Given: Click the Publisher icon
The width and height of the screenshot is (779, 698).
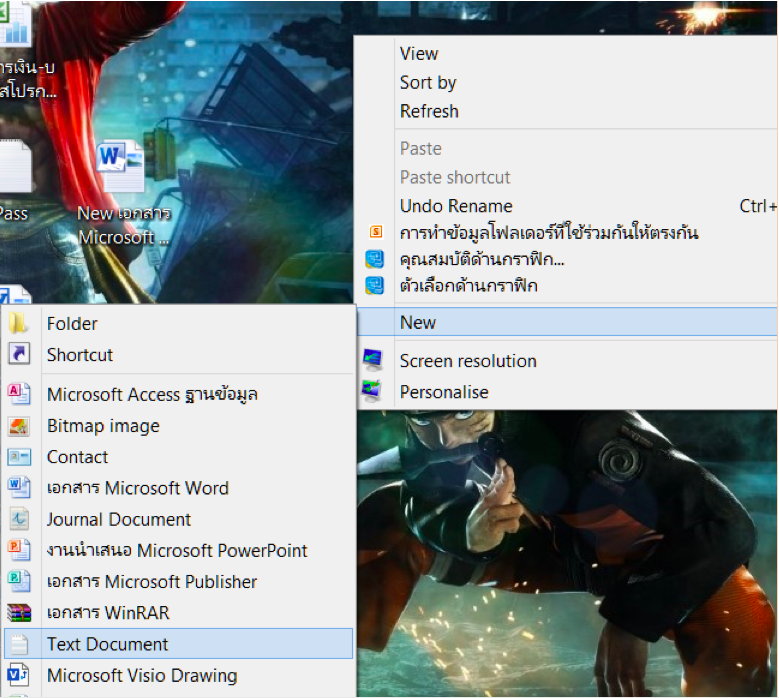Looking at the screenshot, I should point(19,581).
